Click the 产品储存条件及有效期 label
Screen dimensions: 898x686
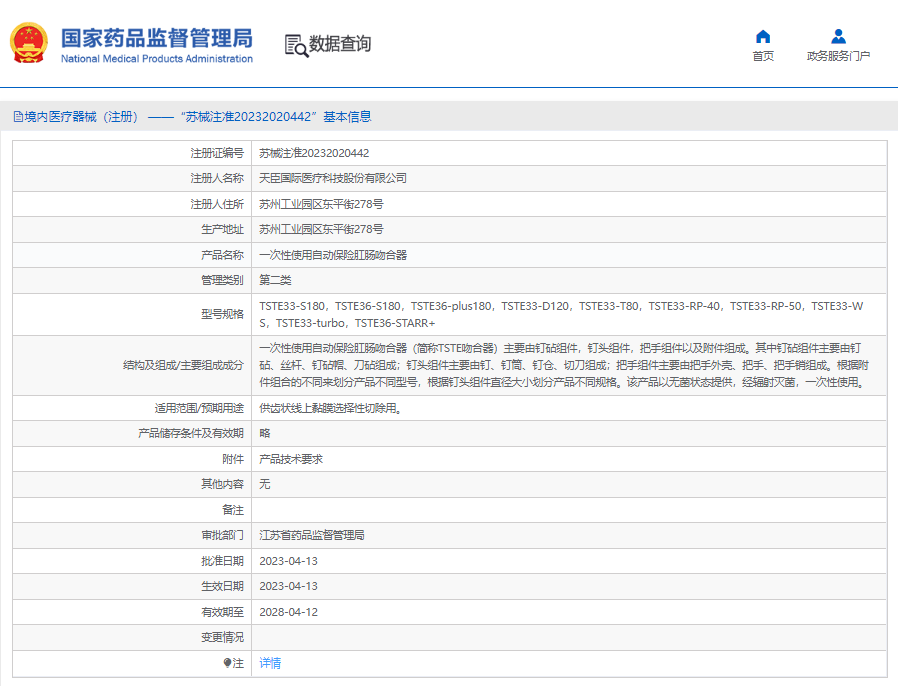[191, 433]
